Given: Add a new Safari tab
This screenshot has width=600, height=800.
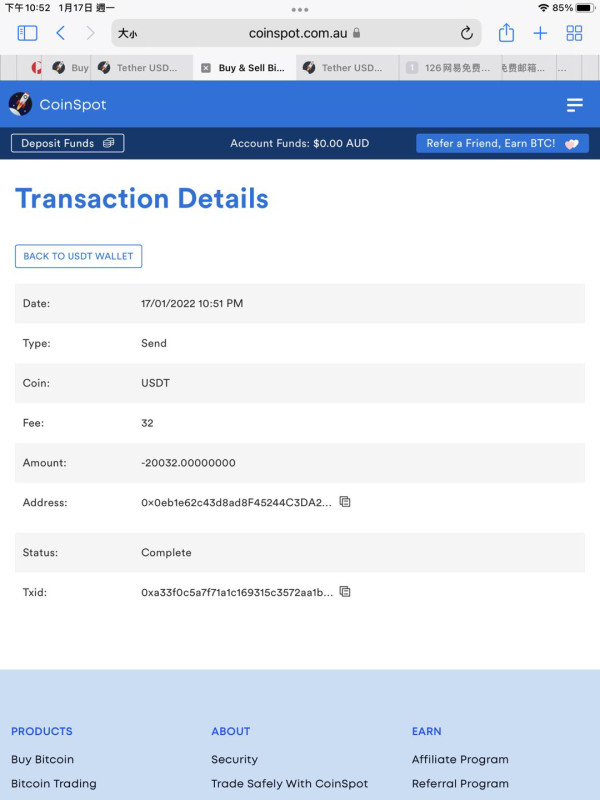Looking at the screenshot, I should [x=540, y=33].
